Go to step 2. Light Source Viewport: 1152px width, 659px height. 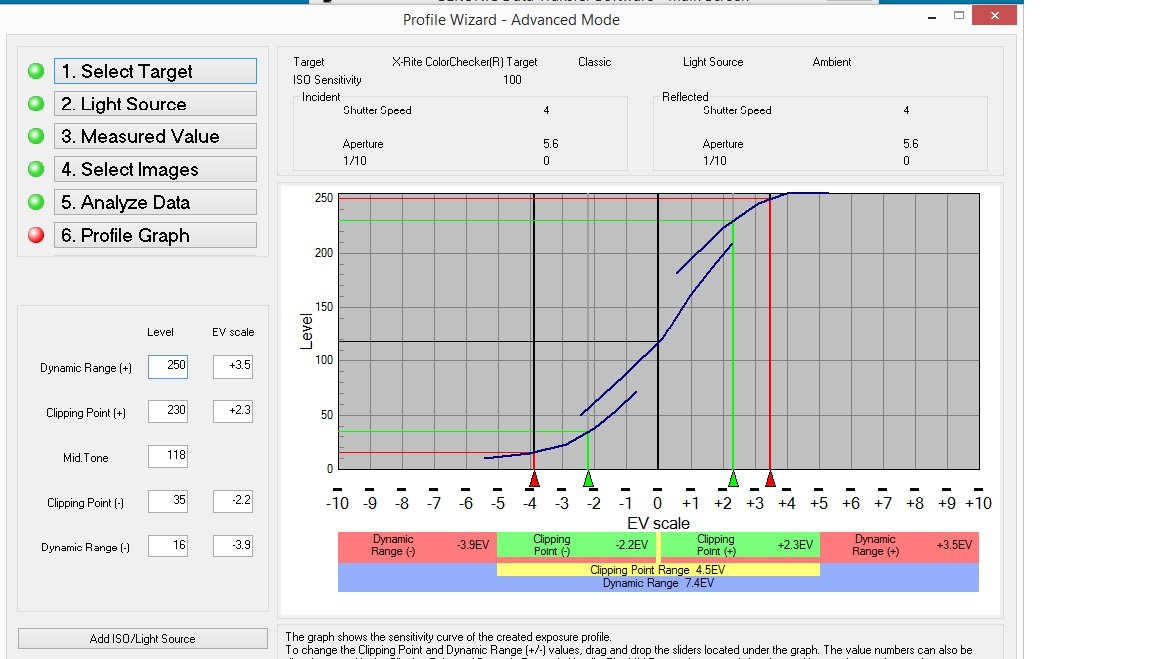point(155,104)
